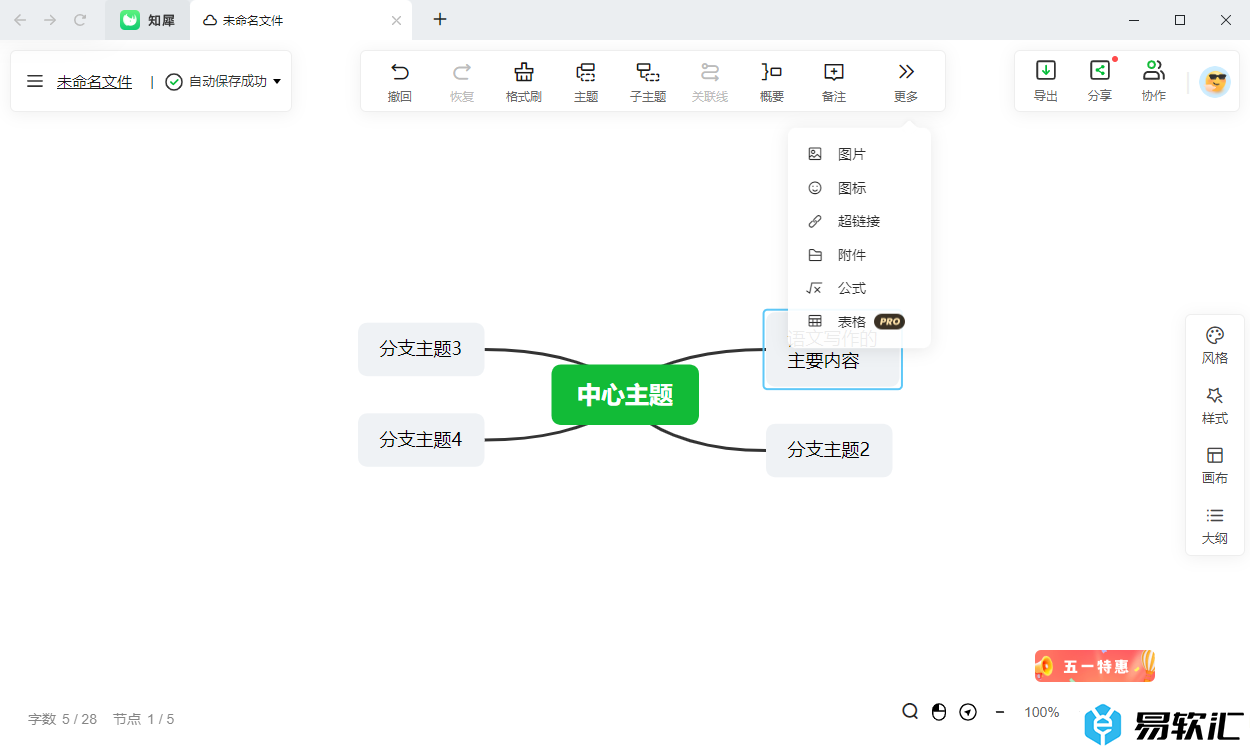Insert a subtopic using 子主题 icon
1250x750 pixels.
click(648, 72)
